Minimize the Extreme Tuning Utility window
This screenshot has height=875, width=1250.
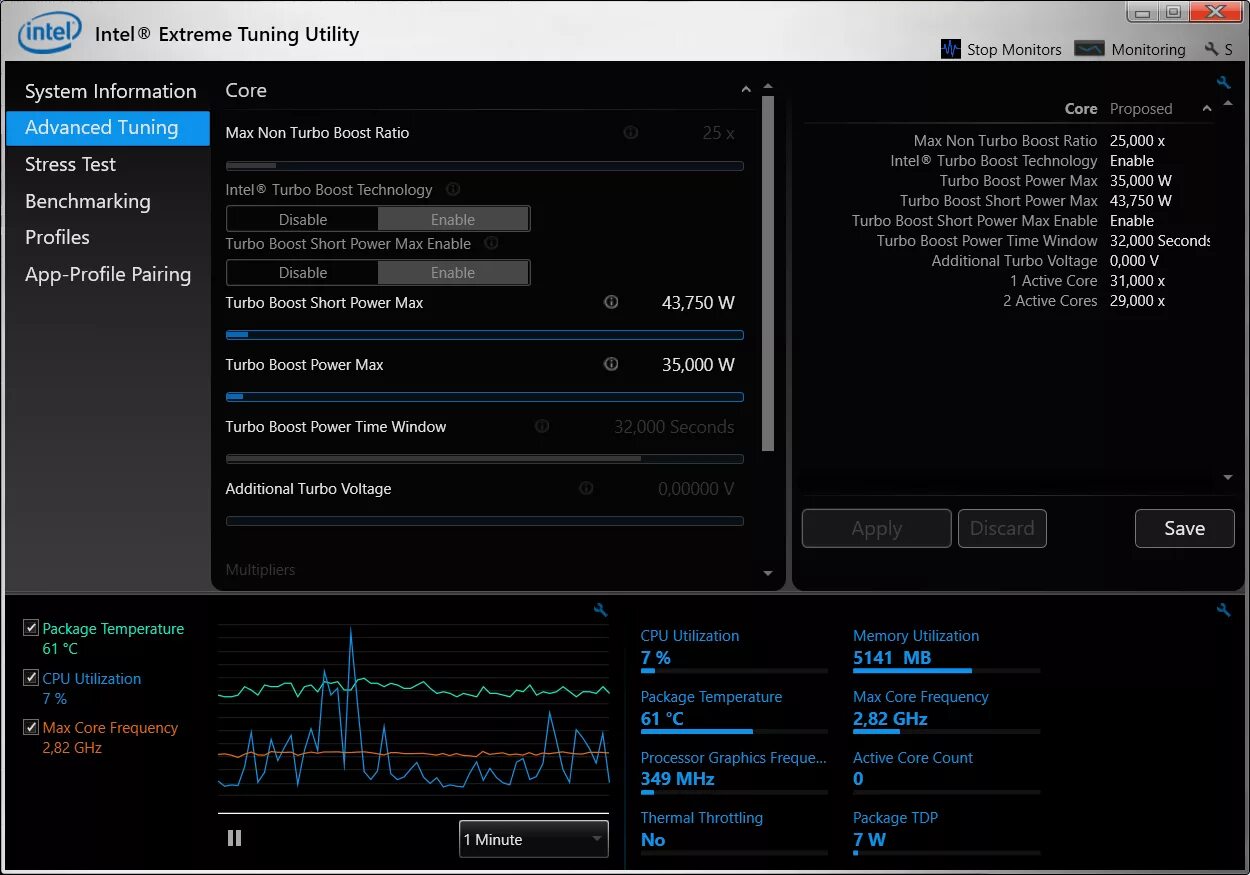pyautogui.click(x=1144, y=11)
